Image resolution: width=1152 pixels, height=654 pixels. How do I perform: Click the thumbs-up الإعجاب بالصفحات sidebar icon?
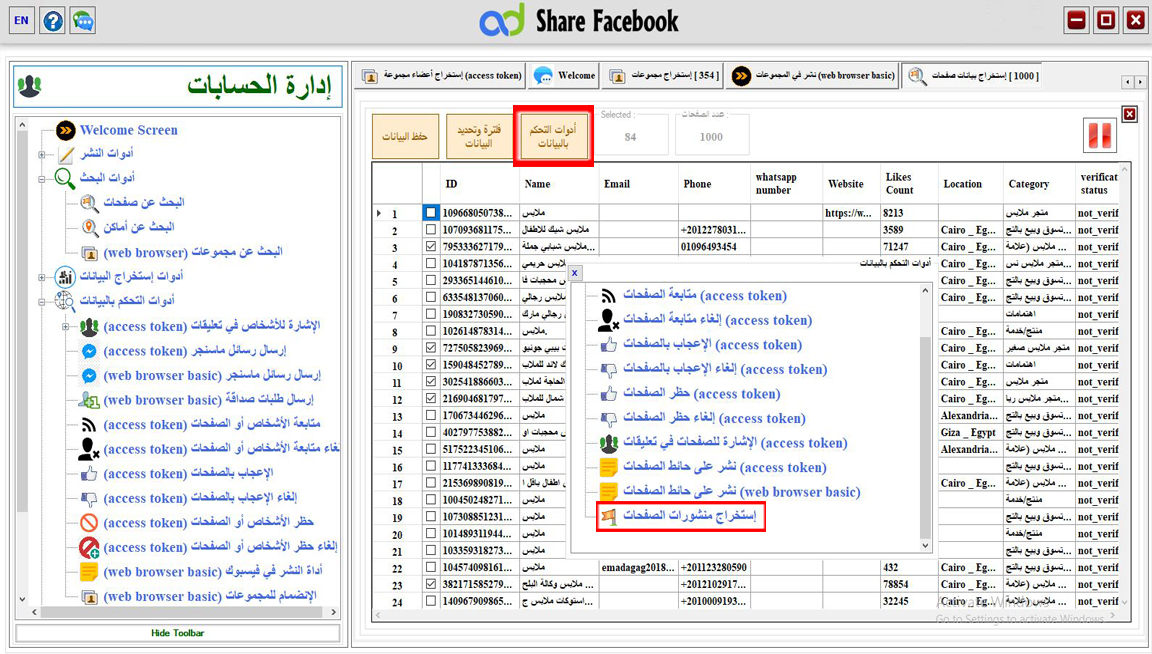pyautogui.click(x=89, y=474)
